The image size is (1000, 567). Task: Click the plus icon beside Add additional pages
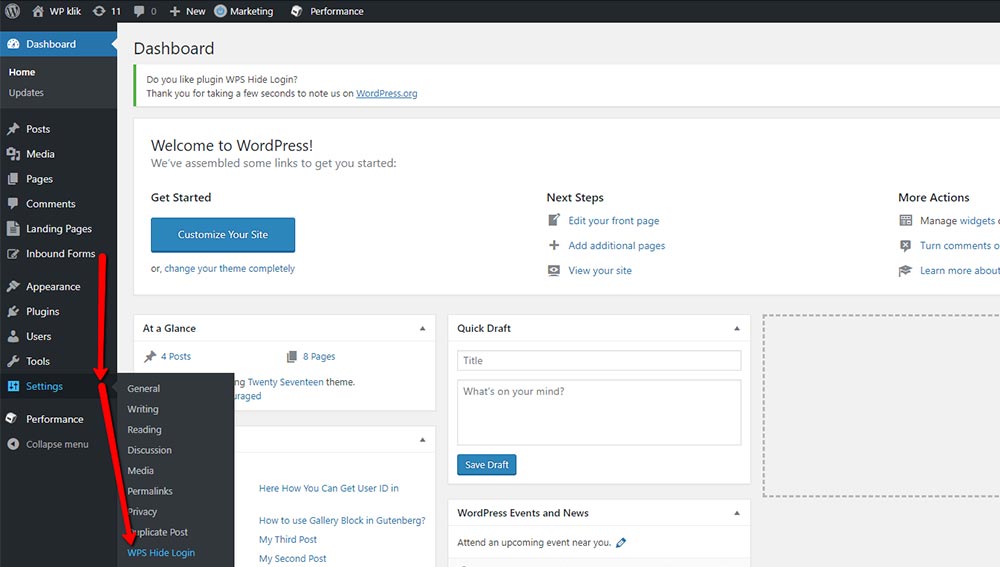(554, 245)
